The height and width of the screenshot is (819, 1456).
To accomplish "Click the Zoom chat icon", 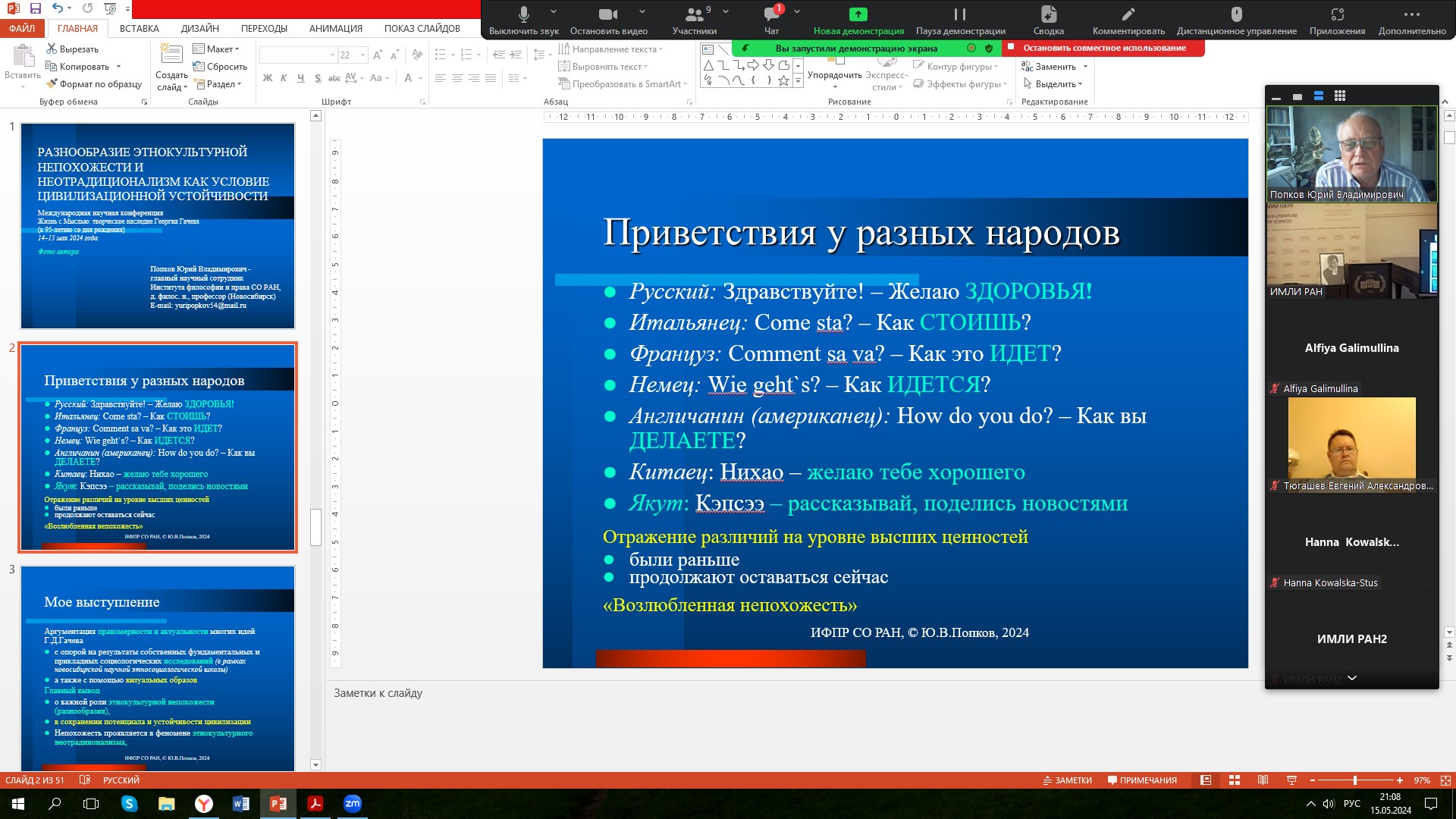I will click(x=771, y=14).
